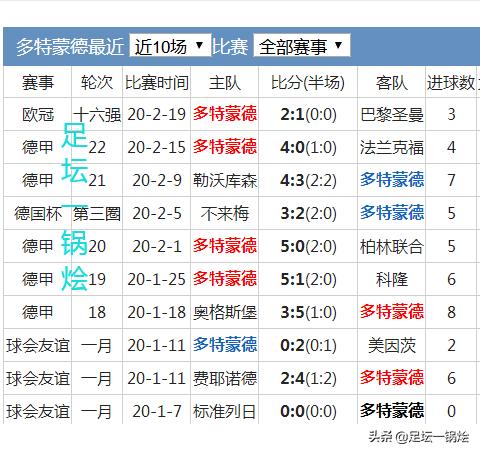Click the 德国杯 competition cell
The height and width of the screenshot is (454, 480).
[38, 213]
